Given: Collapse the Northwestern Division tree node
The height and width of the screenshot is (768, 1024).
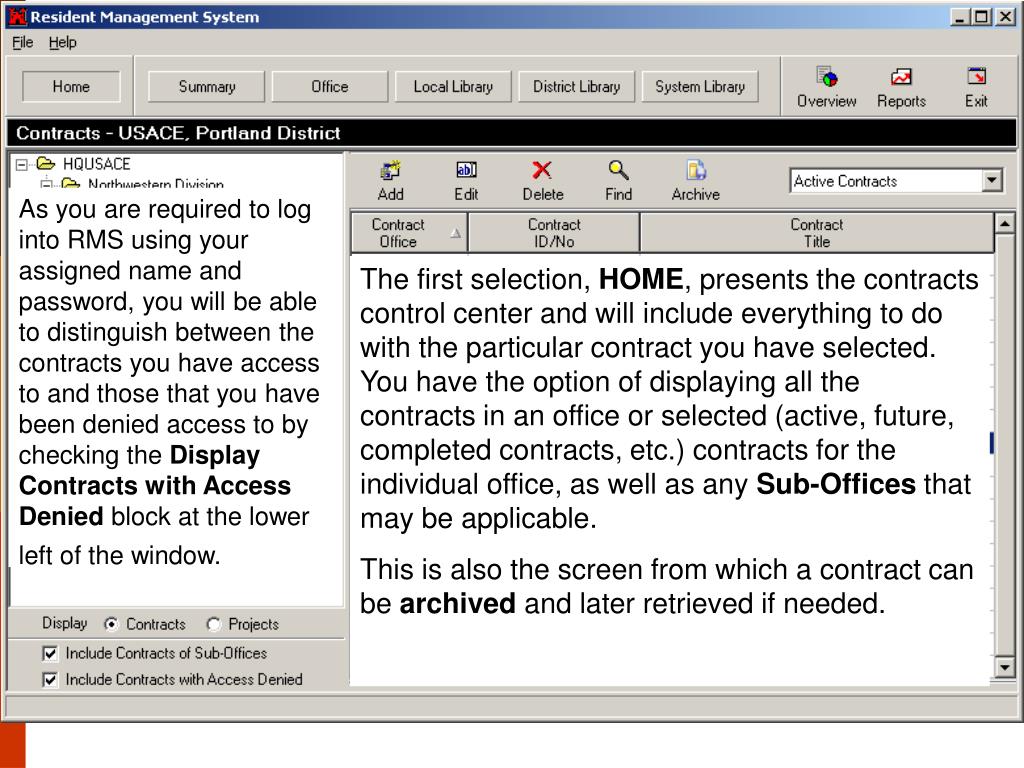Looking at the screenshot, I should (46, 185).
